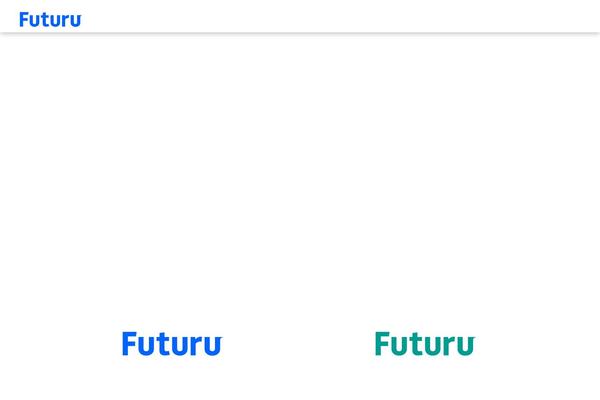600x400 pixels.
Task: Select the large blue Futuru logo
Action: [x=172, y=343]
